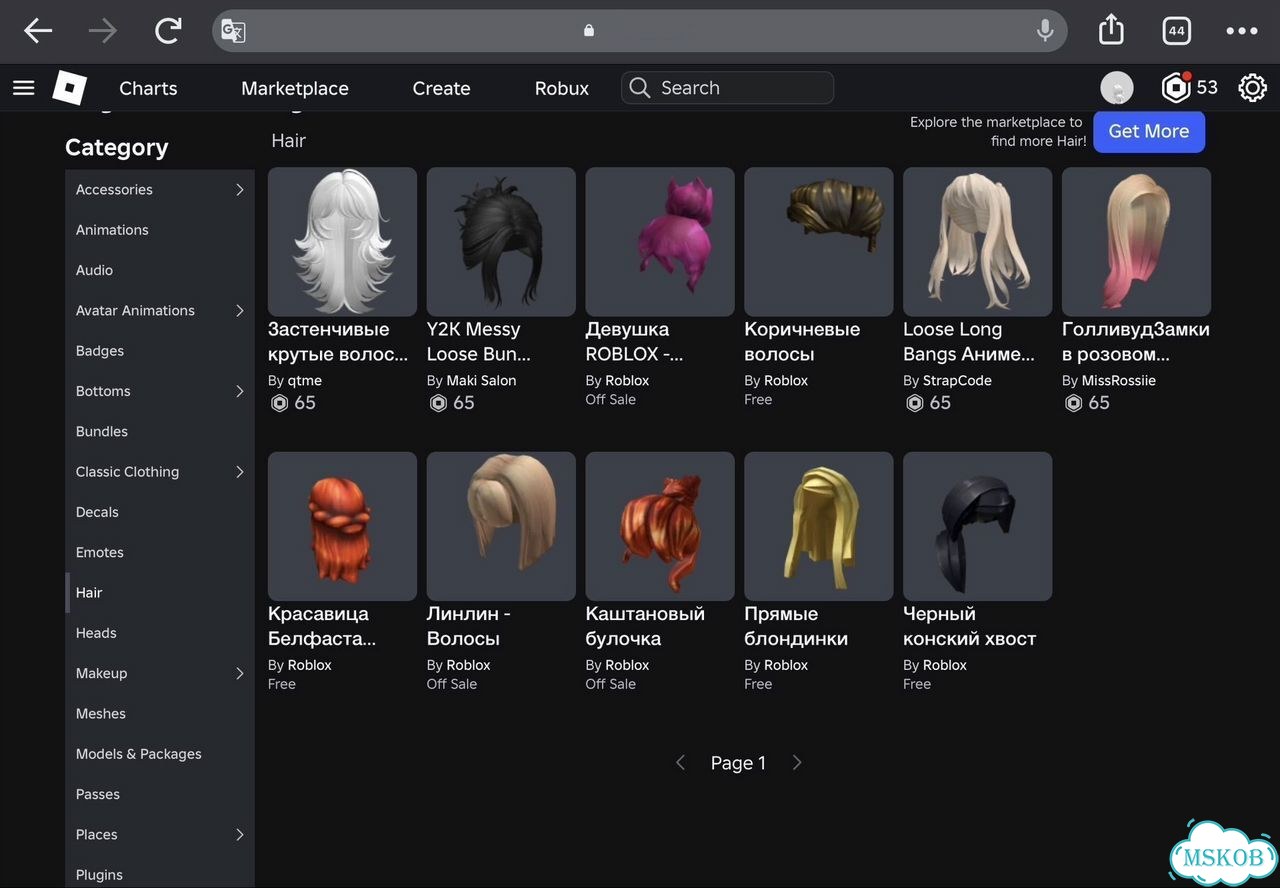Screen dimensions: 1280x888
Task: Open the translate icon in the address bar
Action: click(233, 31)
